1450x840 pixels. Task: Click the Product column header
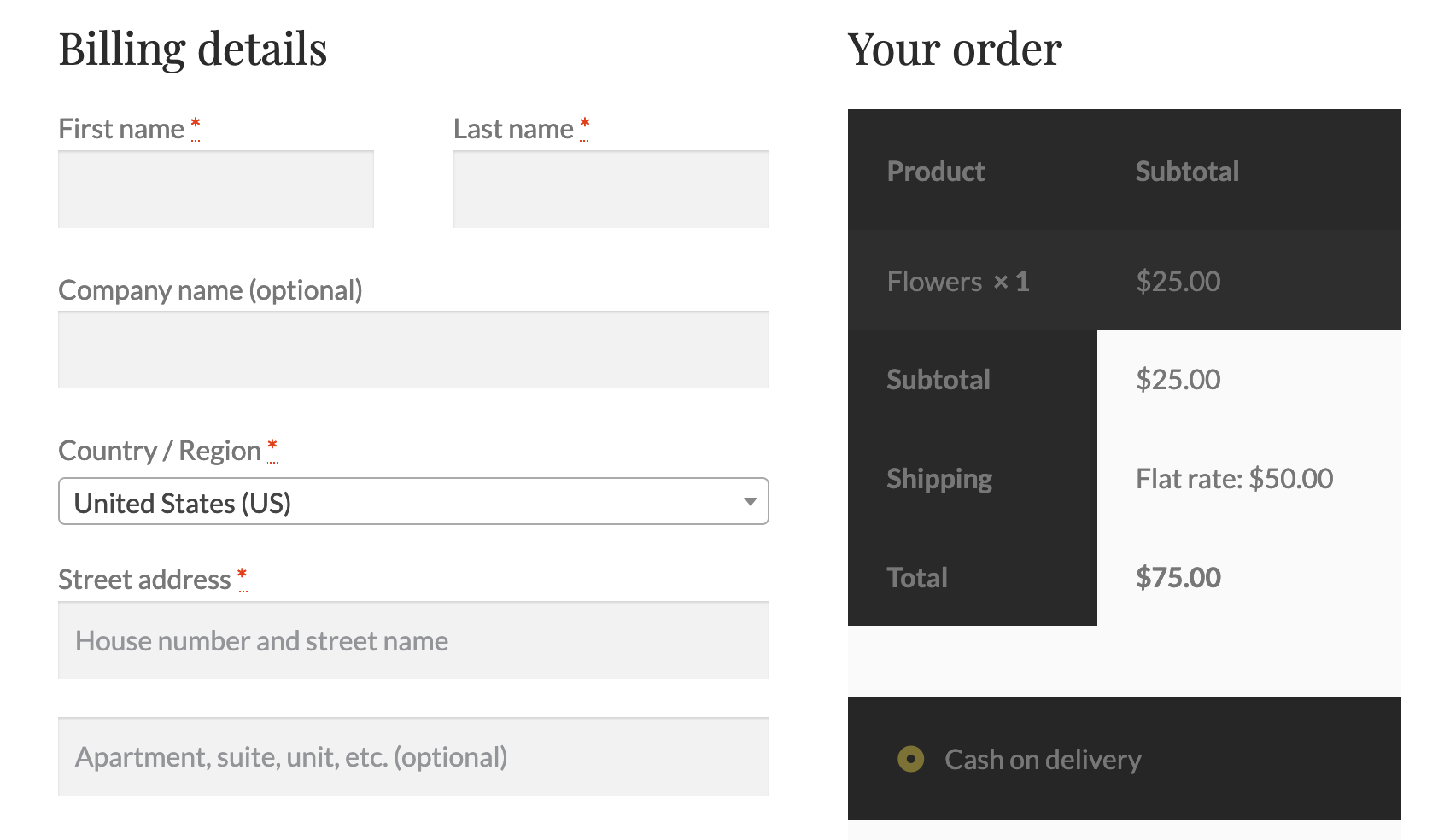tap(936, 172)
